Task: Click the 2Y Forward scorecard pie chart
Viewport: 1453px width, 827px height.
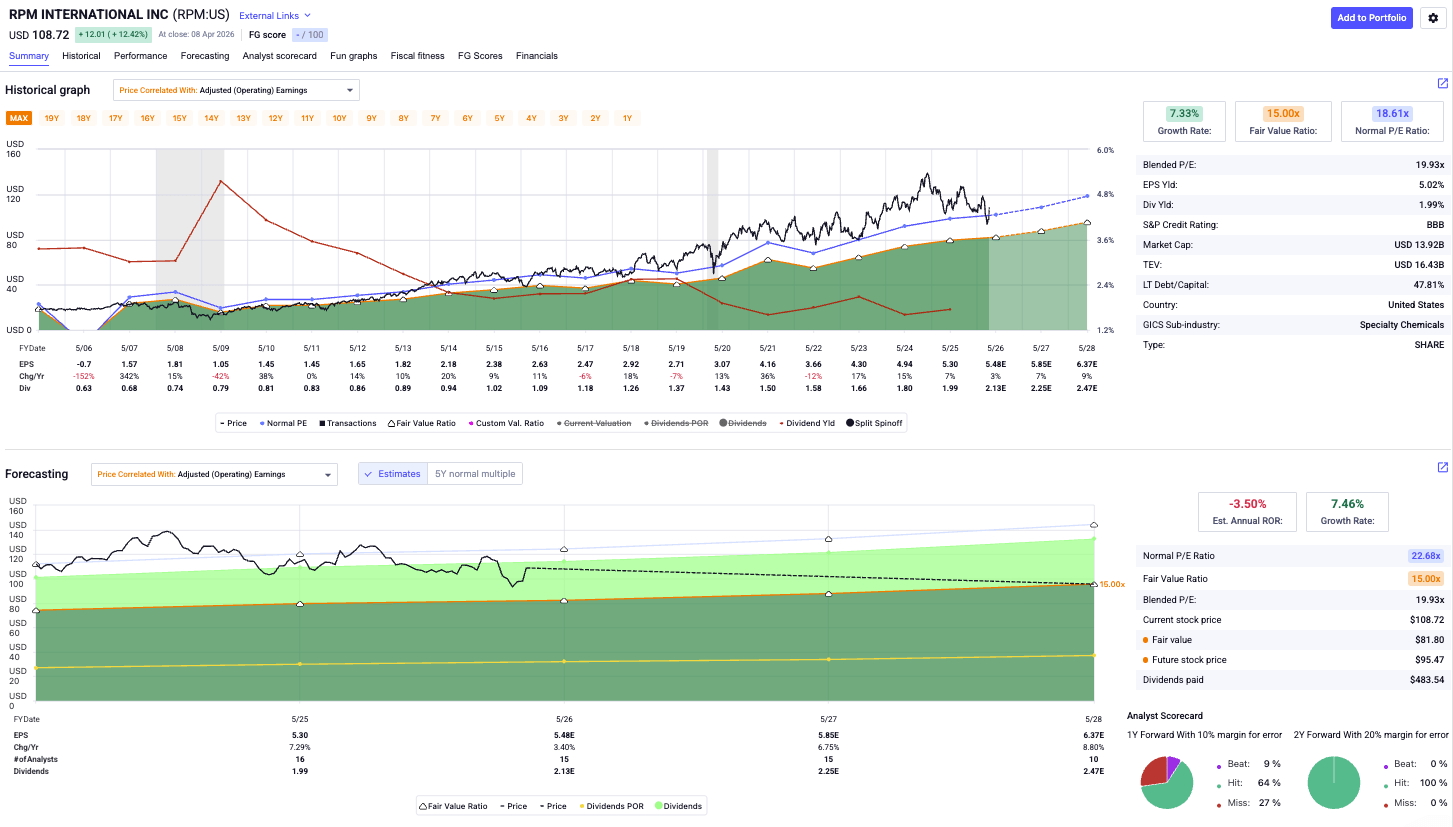Action: [x=1334, y=782]
